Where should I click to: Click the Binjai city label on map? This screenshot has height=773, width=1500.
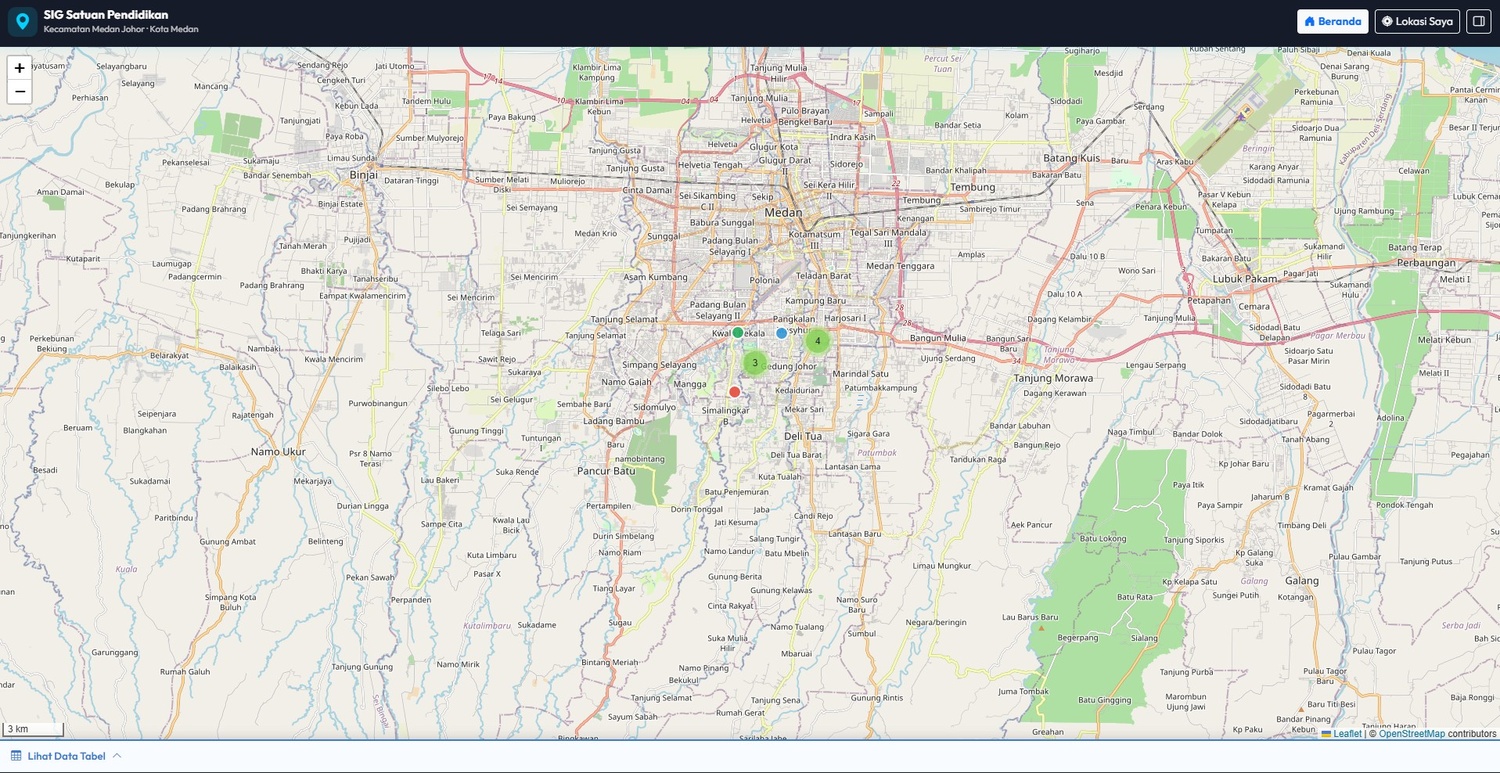[364, 174]
